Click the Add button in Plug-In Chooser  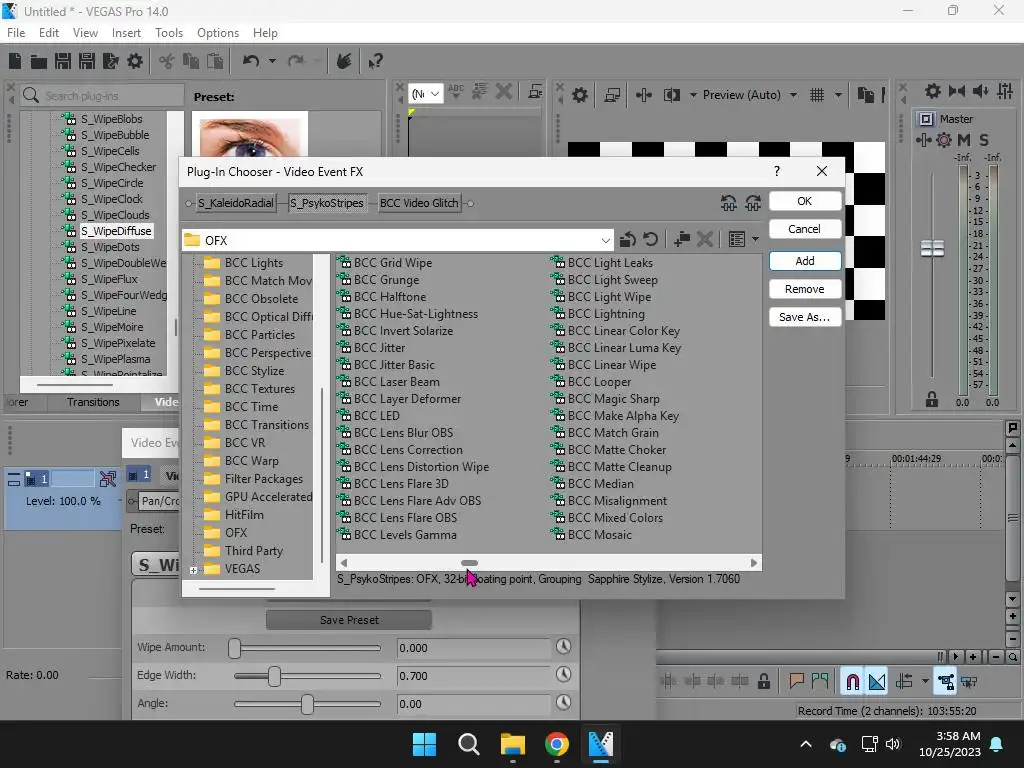(x=805, y=261)
